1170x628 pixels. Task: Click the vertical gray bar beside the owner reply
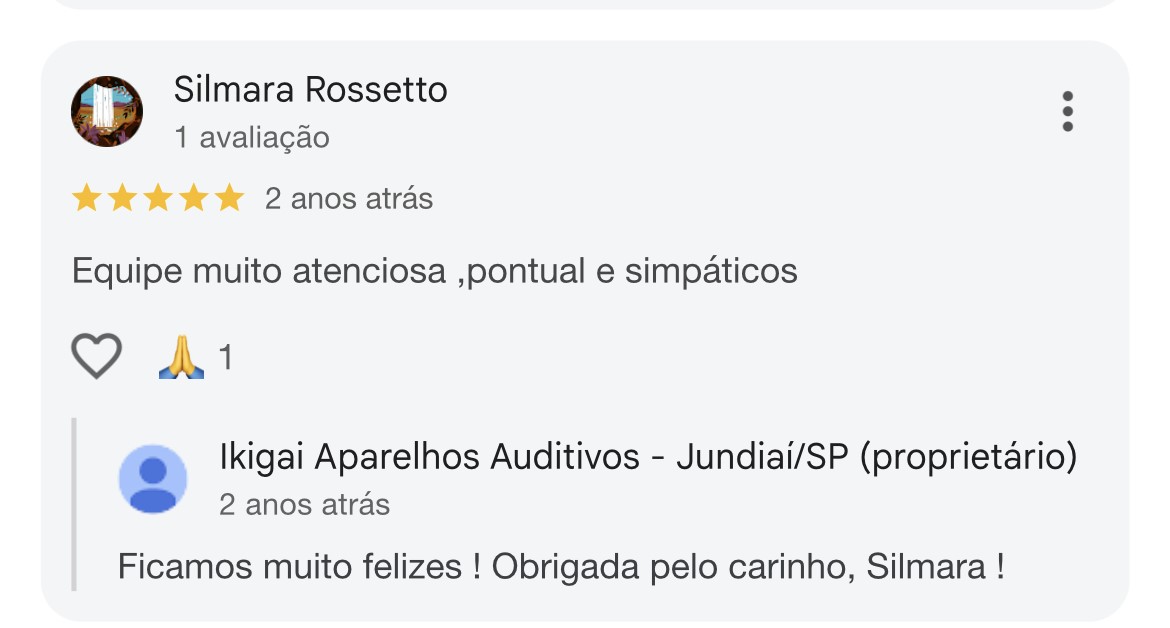[x=74, y=505]
